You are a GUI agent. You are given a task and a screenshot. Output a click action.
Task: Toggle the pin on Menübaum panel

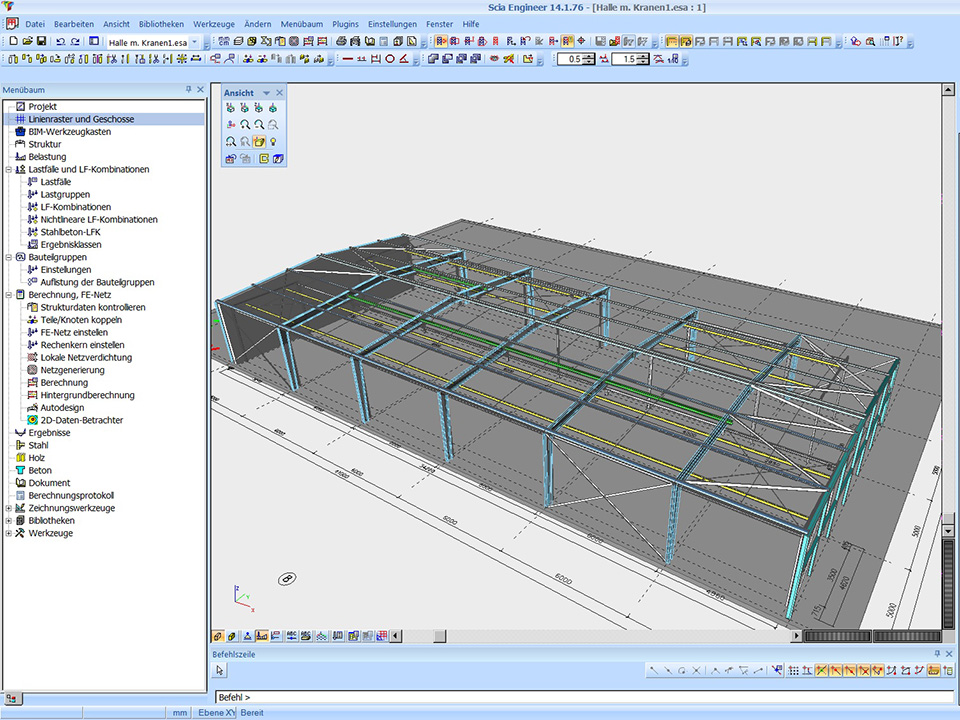click(x=188, y=90)
